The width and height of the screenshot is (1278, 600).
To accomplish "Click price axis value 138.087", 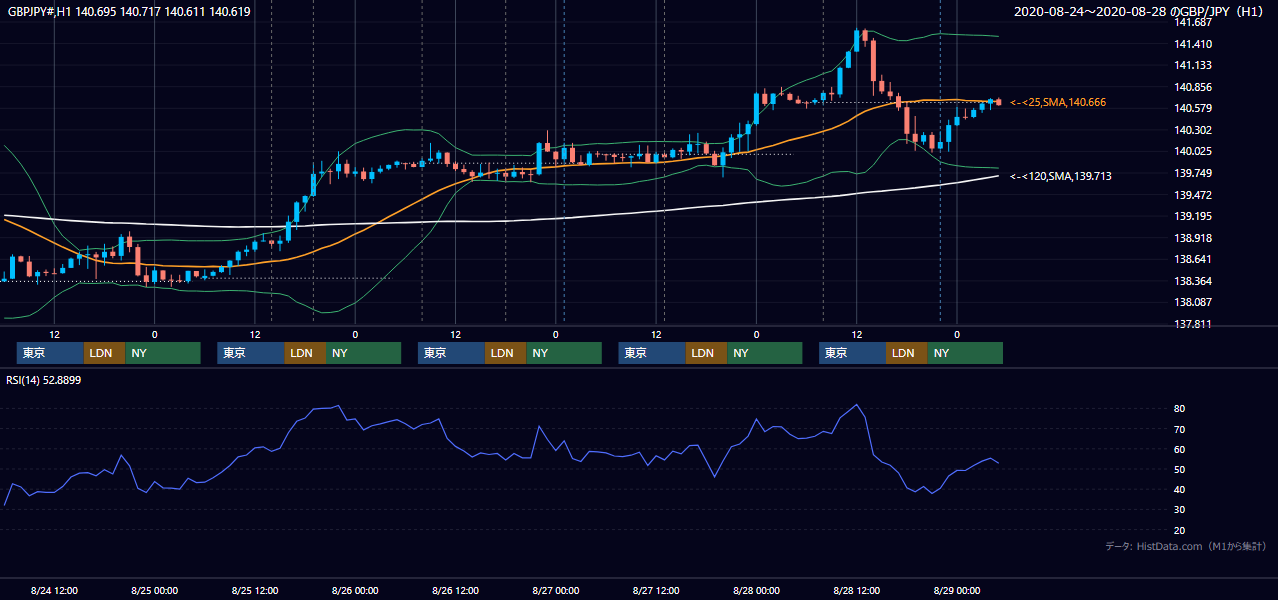I will tap(1193, 302).
